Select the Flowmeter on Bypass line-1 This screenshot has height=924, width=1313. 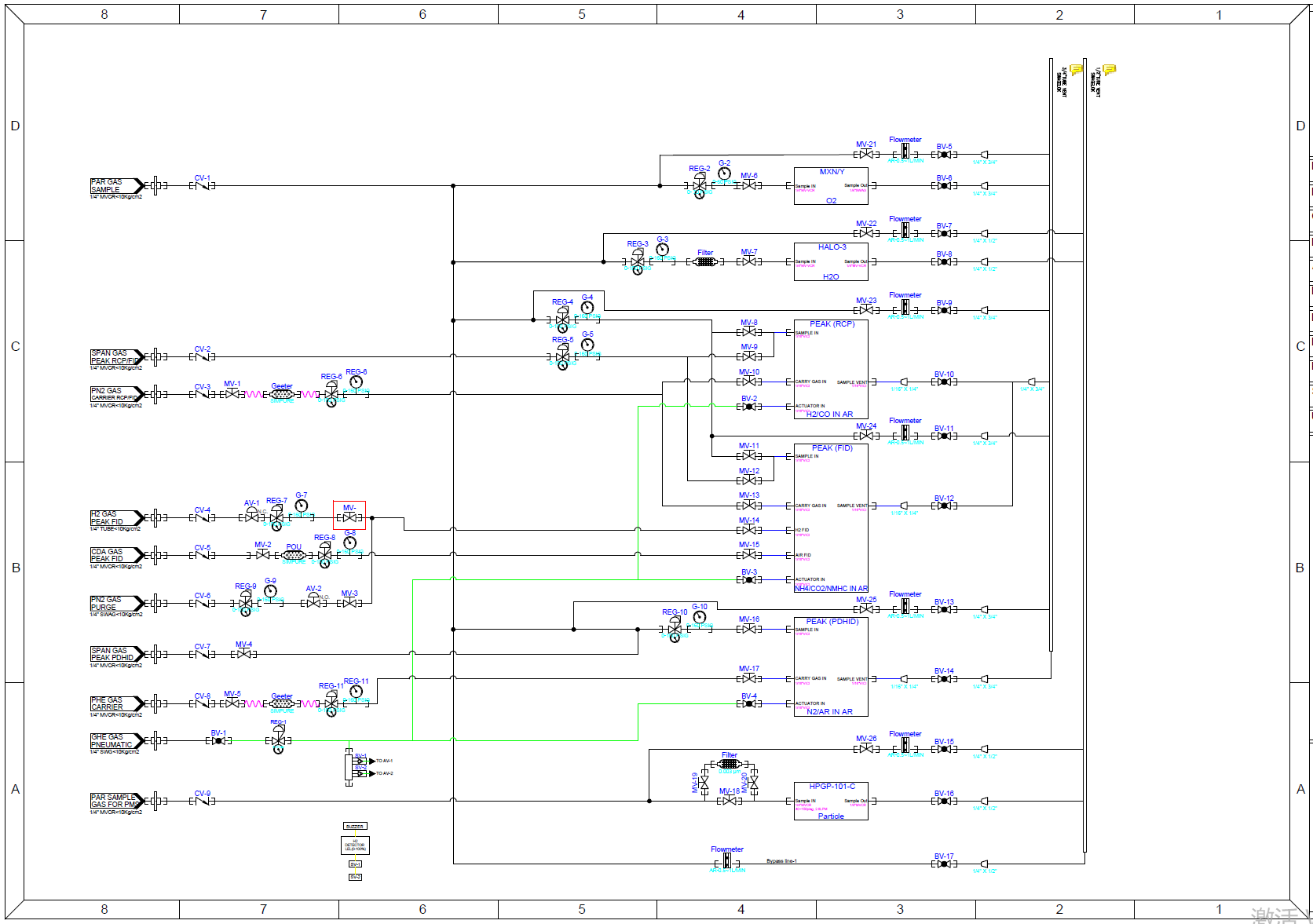[x=727, y=861]
